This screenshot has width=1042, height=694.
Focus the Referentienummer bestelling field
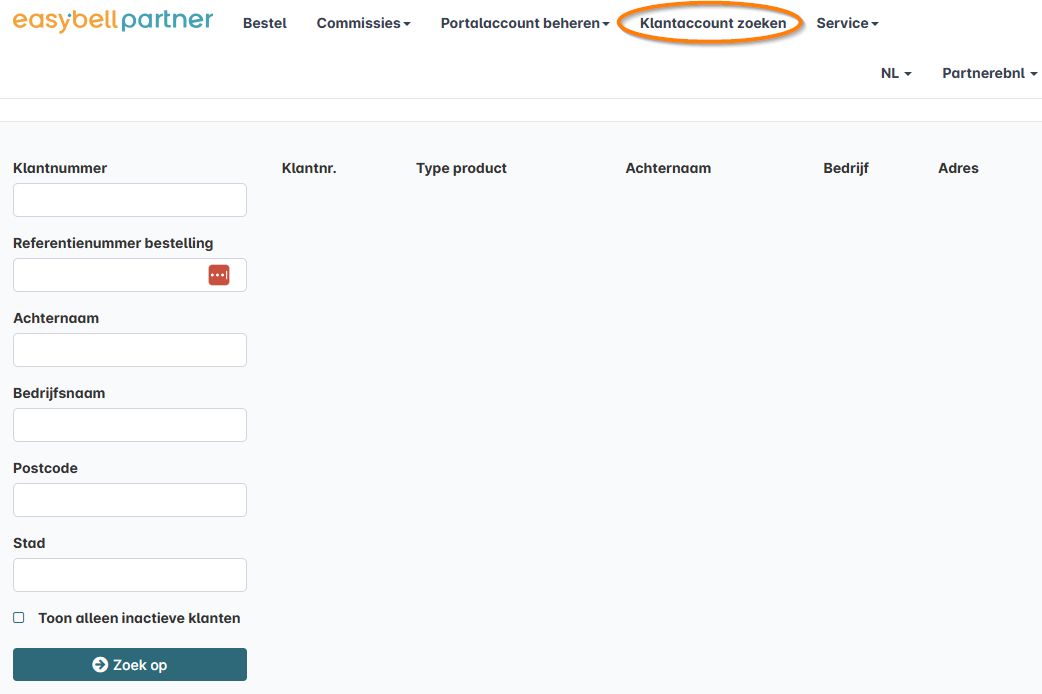pyautogui.click(x=108, y=275)
